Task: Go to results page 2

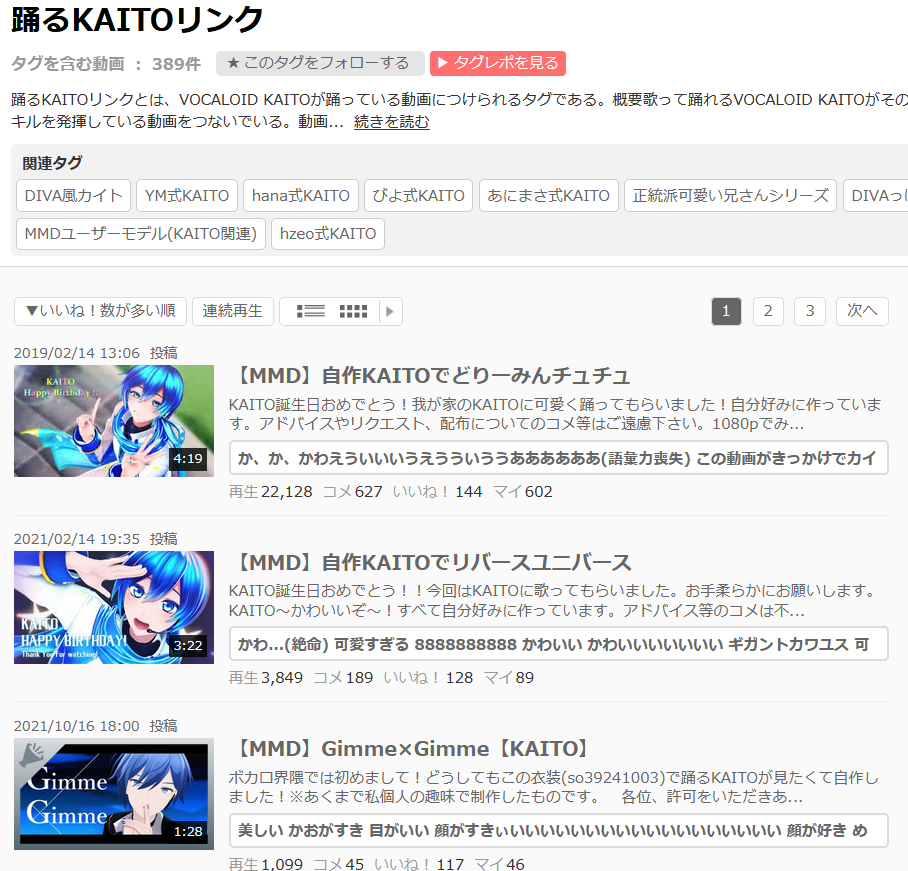Action: (x=768, y=312)
